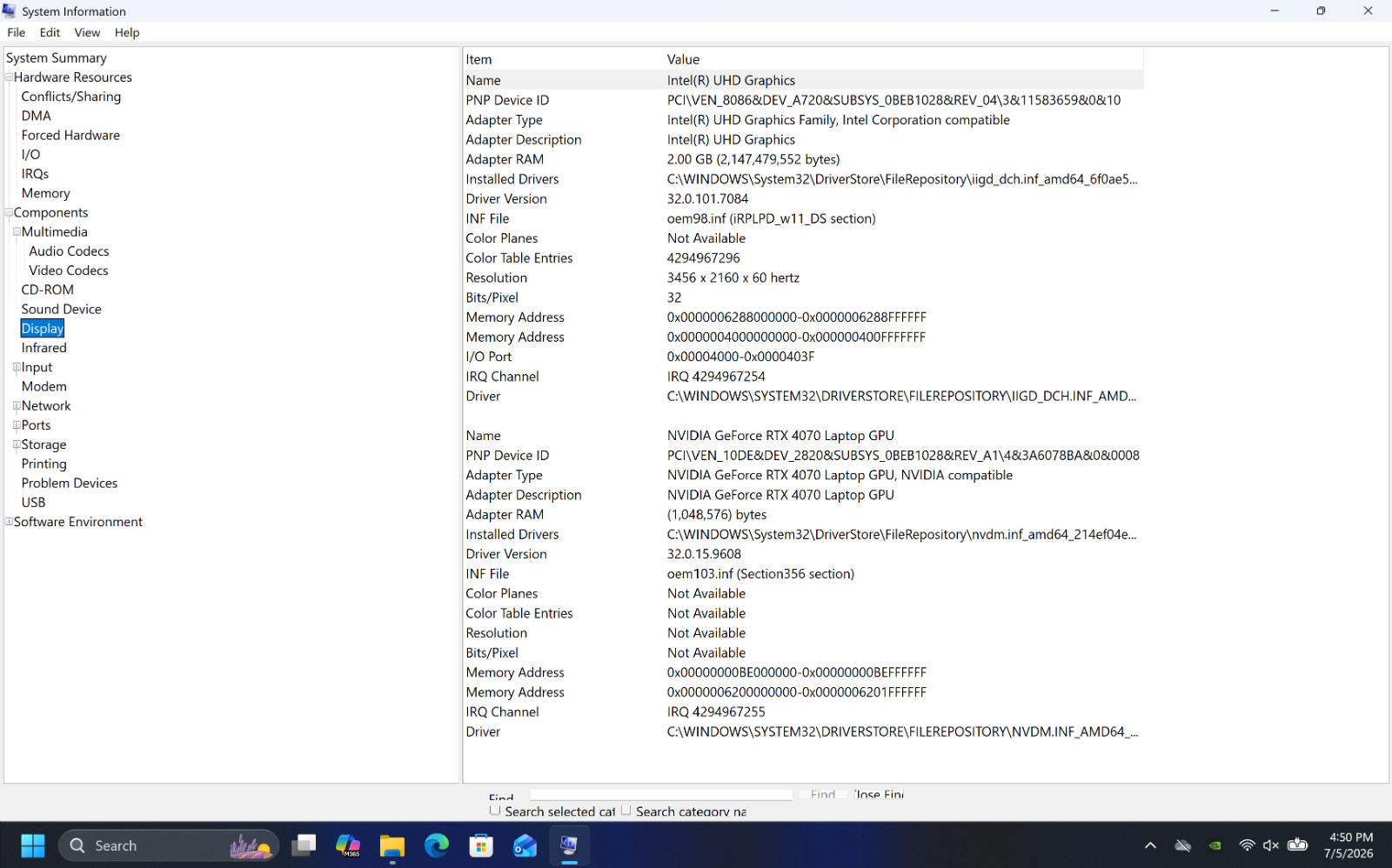Toggle the Search selected category only checkbox
This screenshot has width=1392, height=868.
(495, 811)
